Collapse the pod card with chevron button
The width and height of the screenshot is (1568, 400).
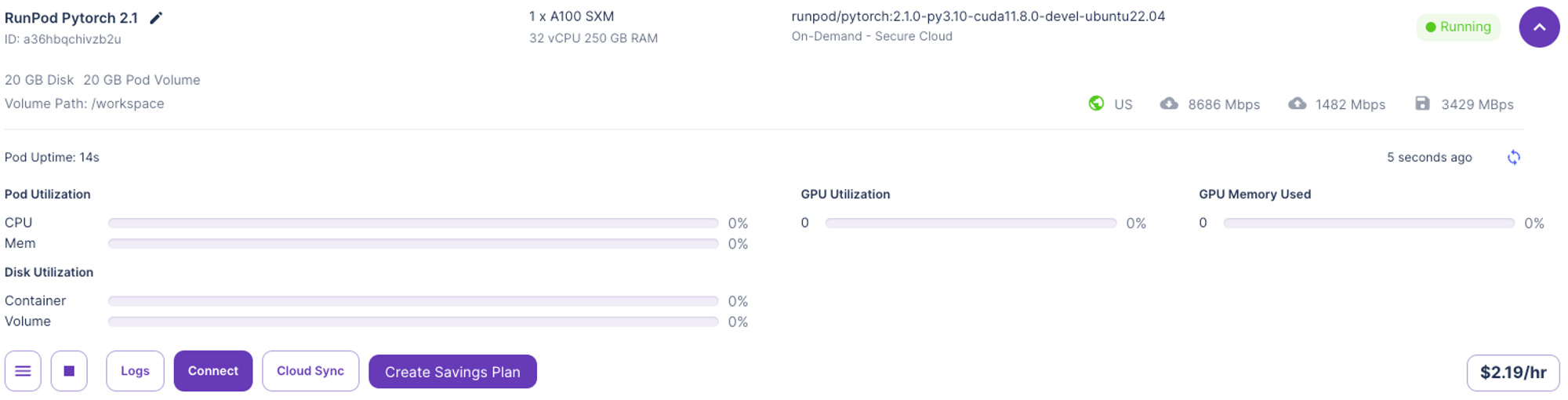(x=1539, y=27)
